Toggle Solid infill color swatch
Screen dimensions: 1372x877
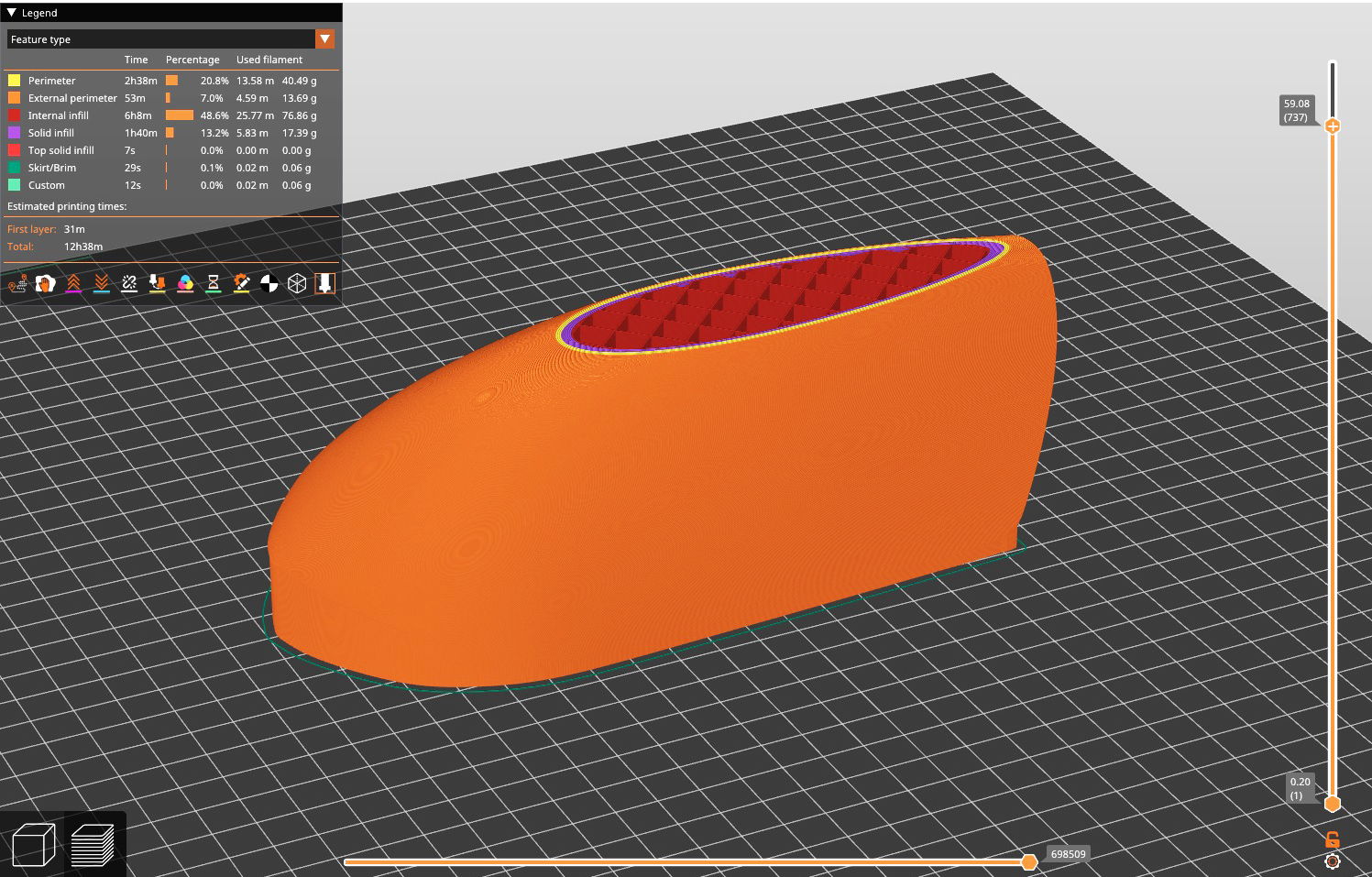pos(15,133)
